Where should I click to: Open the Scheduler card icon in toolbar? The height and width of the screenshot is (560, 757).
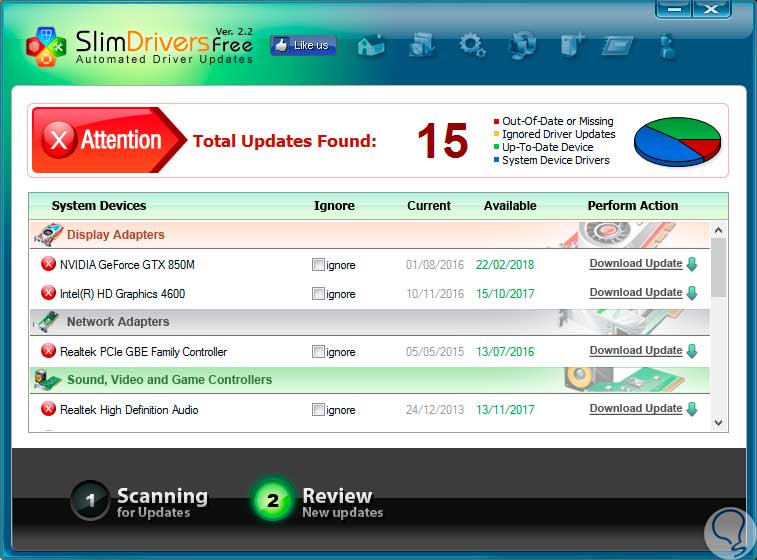pyautogui.click(x=617, y=46)
